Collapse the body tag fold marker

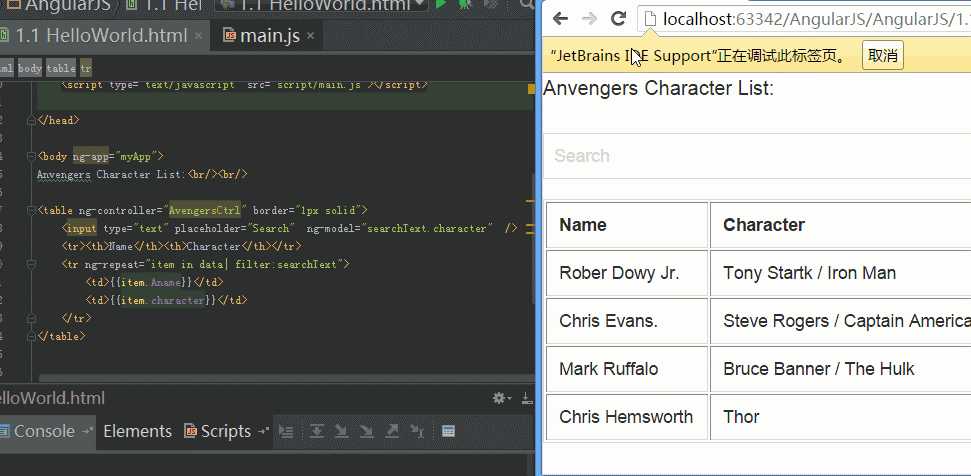[31, 157]
